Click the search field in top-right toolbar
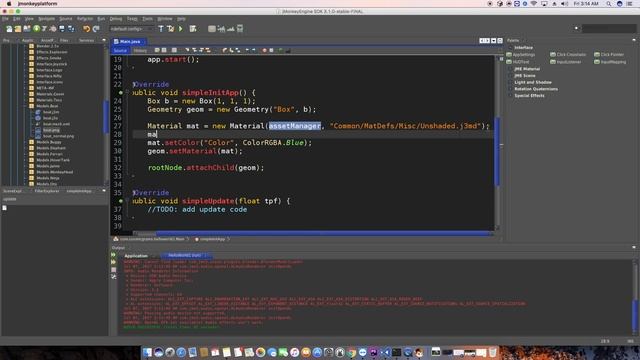This screenshot has width=640, height=360. pos(609,29)
